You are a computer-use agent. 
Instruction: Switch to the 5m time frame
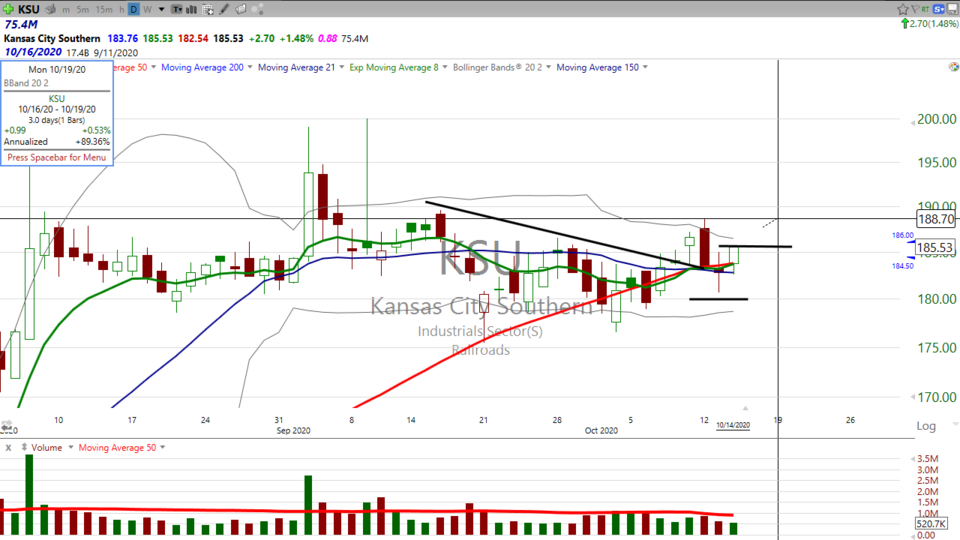point(83,10)
